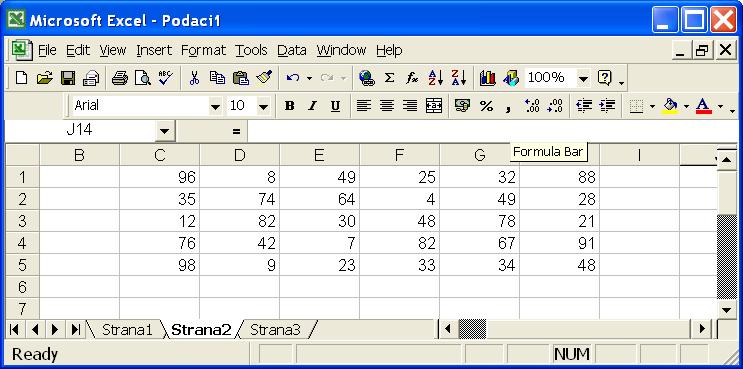Image resolution: width=743 pixels, height=369 pixels.
Task: Open the Format menu
Action: point(203,50)
